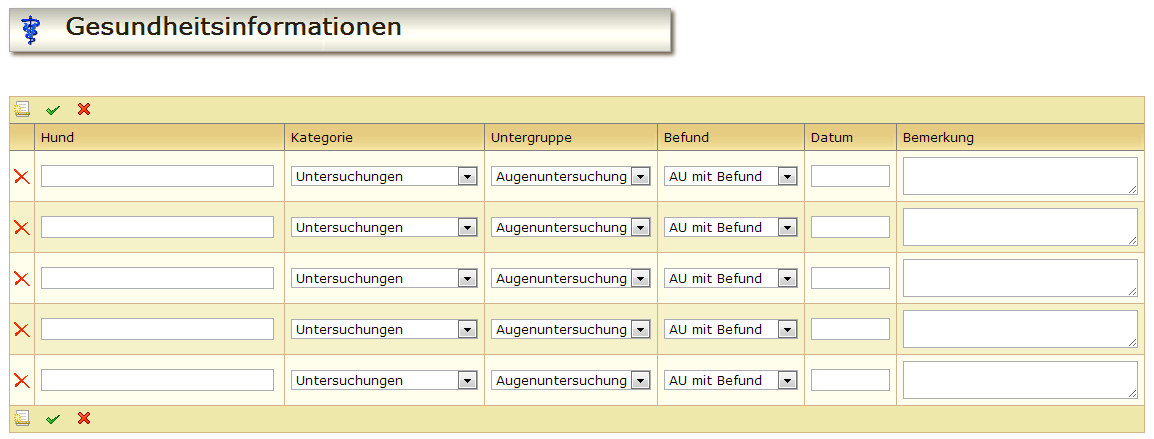Screen dimensions: 1154x439
Task: Focus the fifth row Hund input field
Action: click(x=157, y=381)
